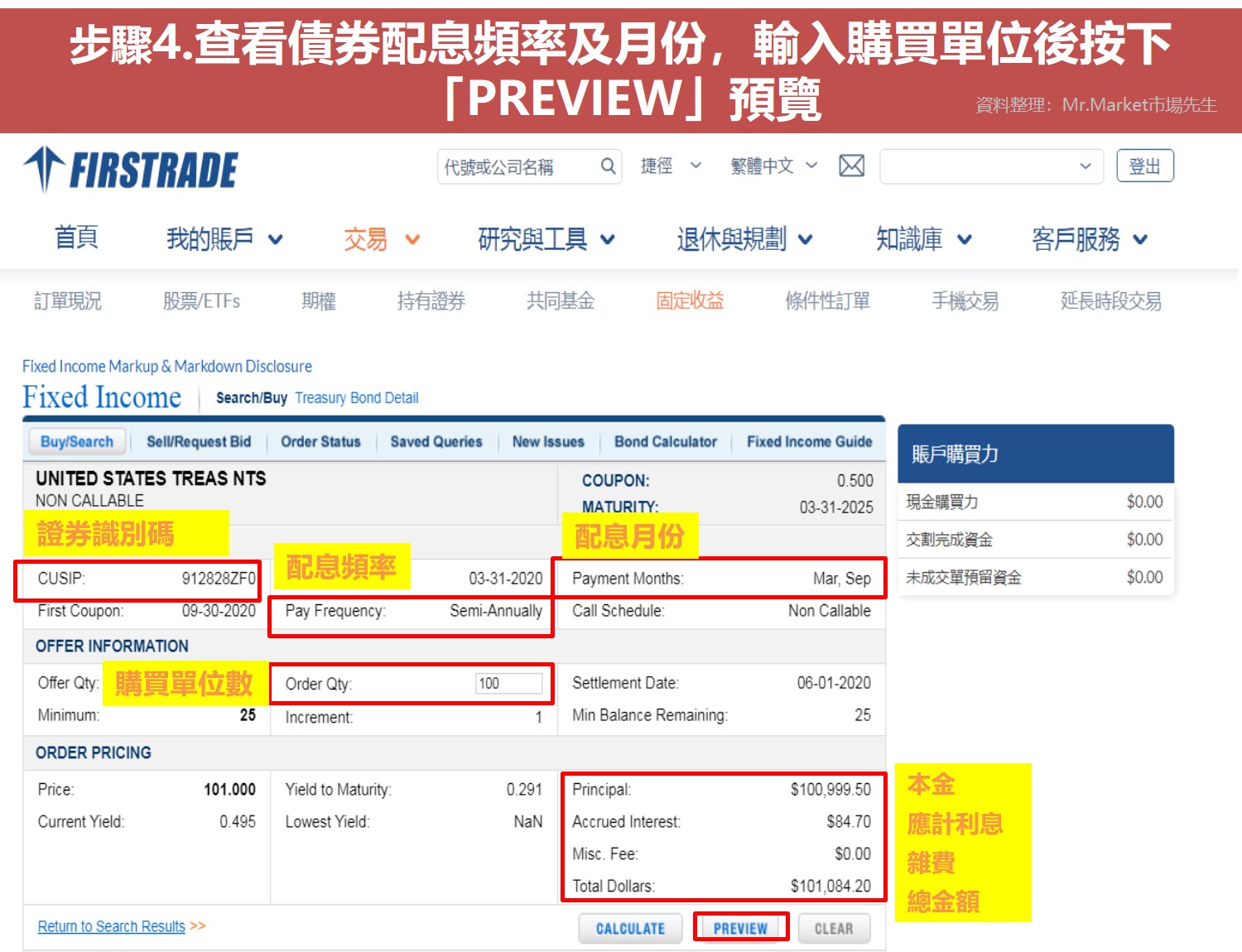The image size is (1242, 952).
Task: Click Payment Months value Mar, Sep
Action: point(842,579)
